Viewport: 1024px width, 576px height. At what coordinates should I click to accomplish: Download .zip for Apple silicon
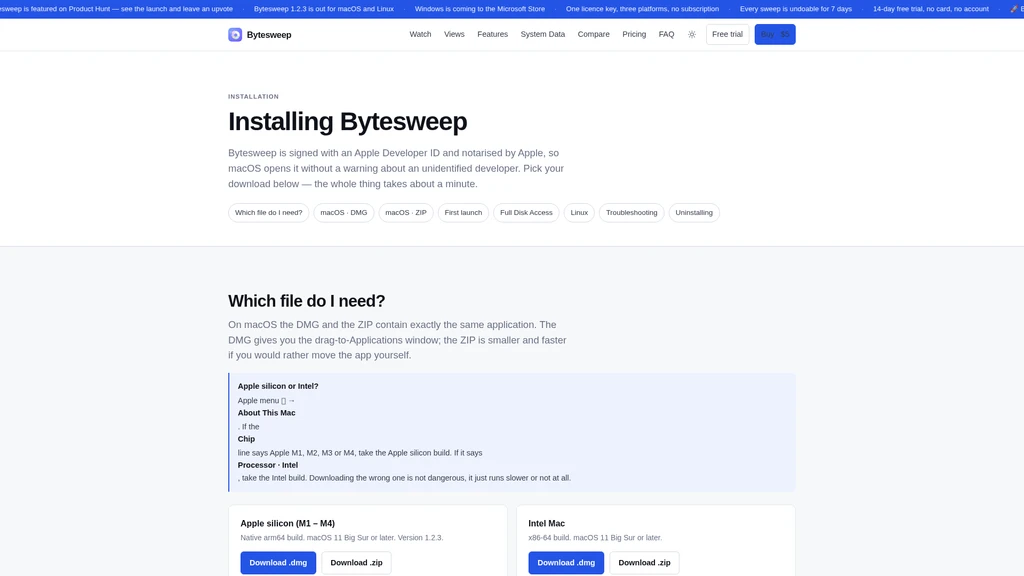(x=356, y=562)
